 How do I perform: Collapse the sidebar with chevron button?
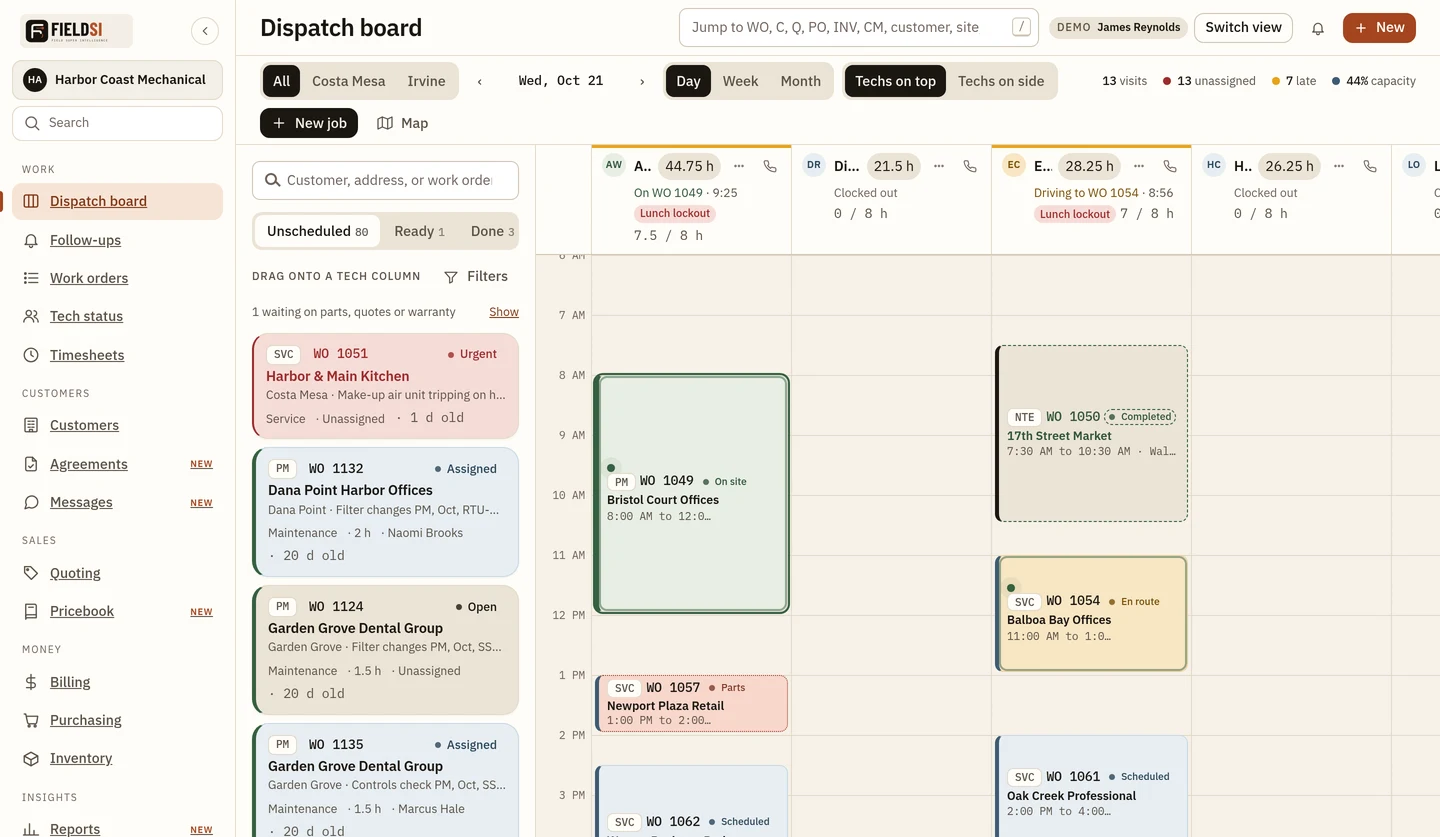[x=205, y=31]
